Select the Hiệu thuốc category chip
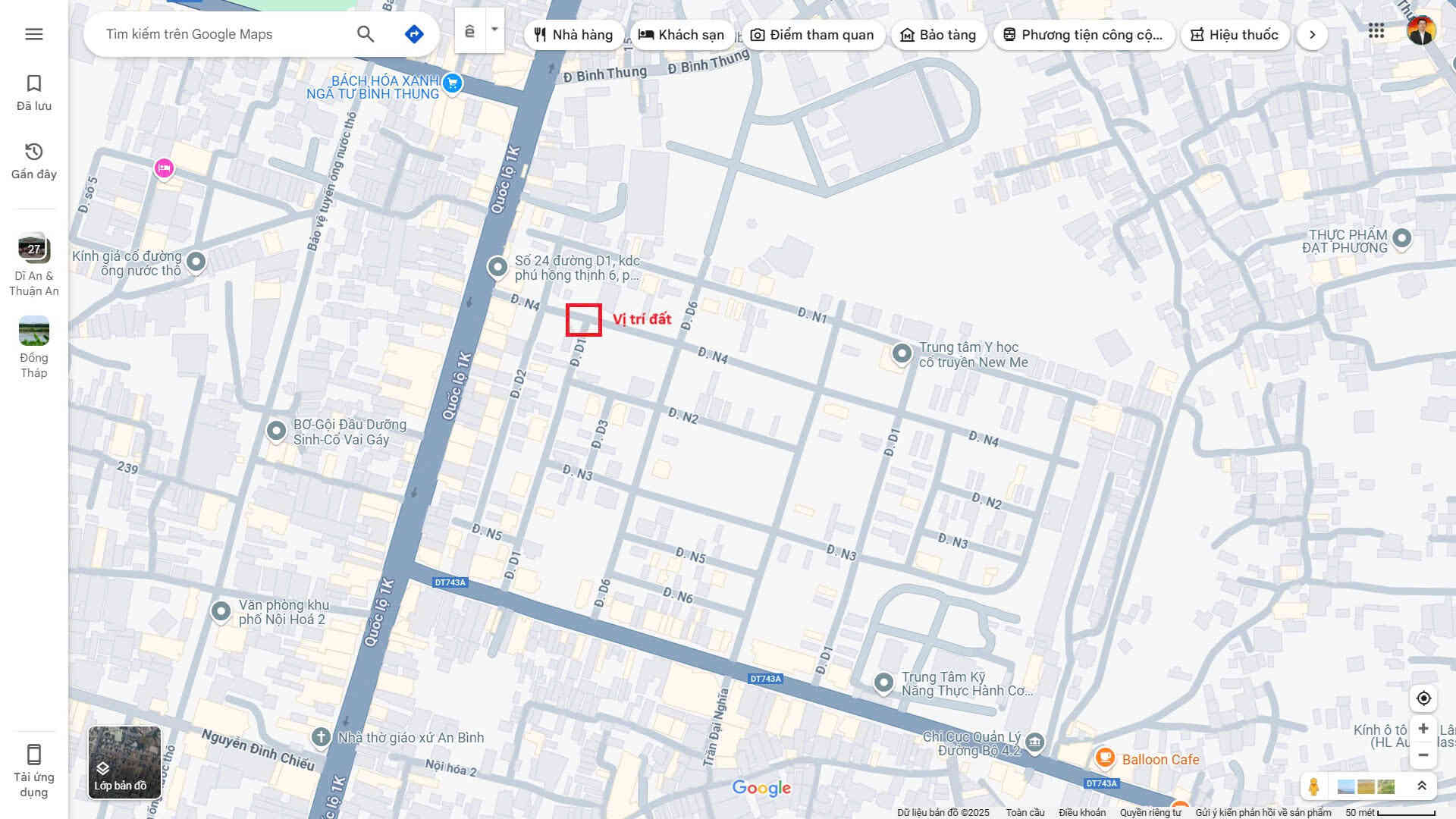Image resolution: width=1456 pixels, height=819 pixels. click(1235, 35)
